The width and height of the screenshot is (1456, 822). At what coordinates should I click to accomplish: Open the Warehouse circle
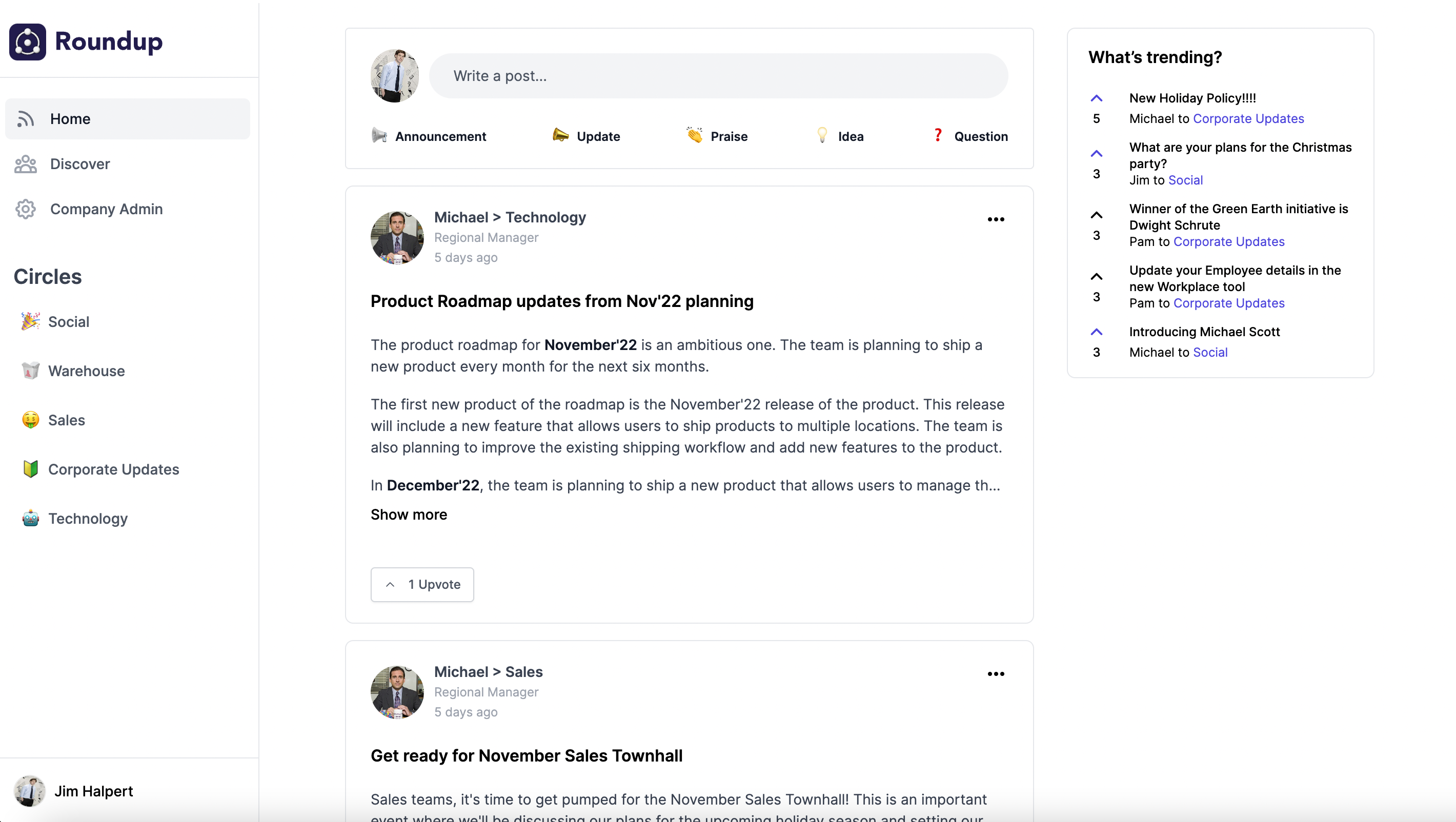pyautogui.click(x=86, y=371)
